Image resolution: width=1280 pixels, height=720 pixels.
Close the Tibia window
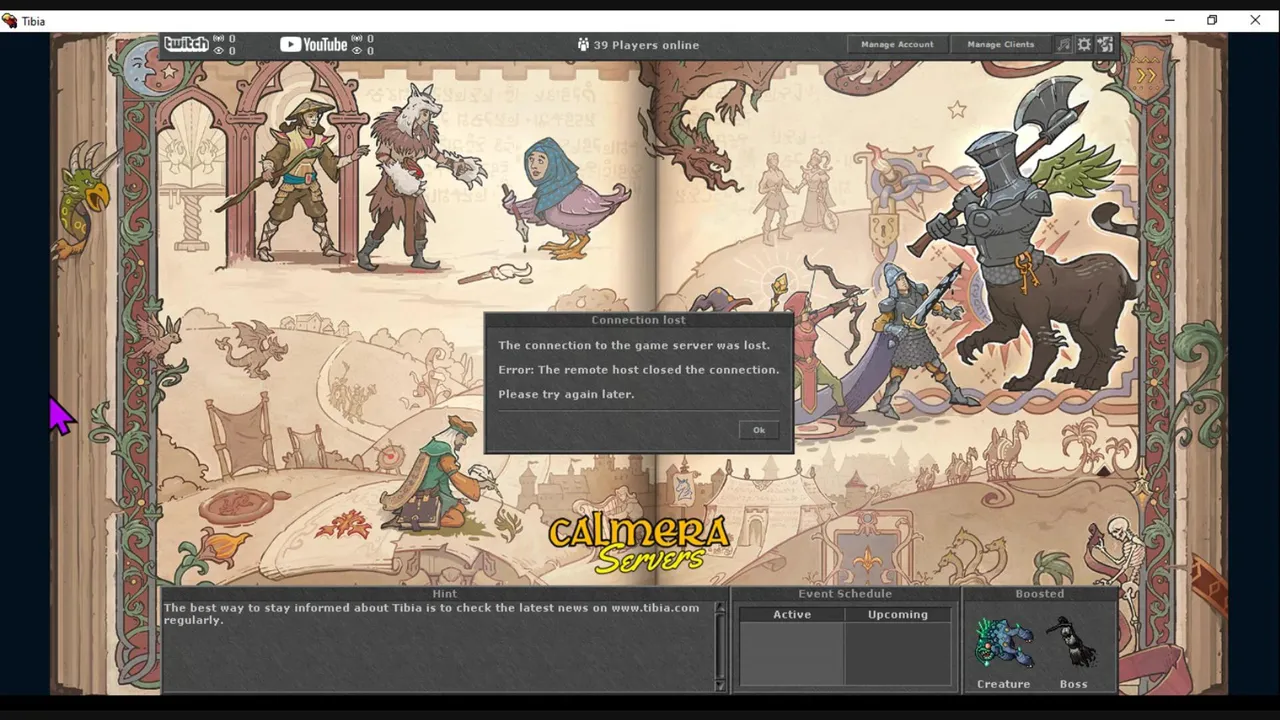click(1255, 20)
